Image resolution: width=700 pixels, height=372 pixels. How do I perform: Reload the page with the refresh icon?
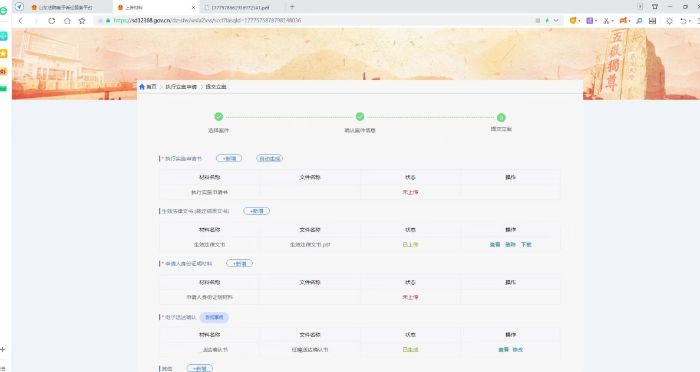coord(52,21)
